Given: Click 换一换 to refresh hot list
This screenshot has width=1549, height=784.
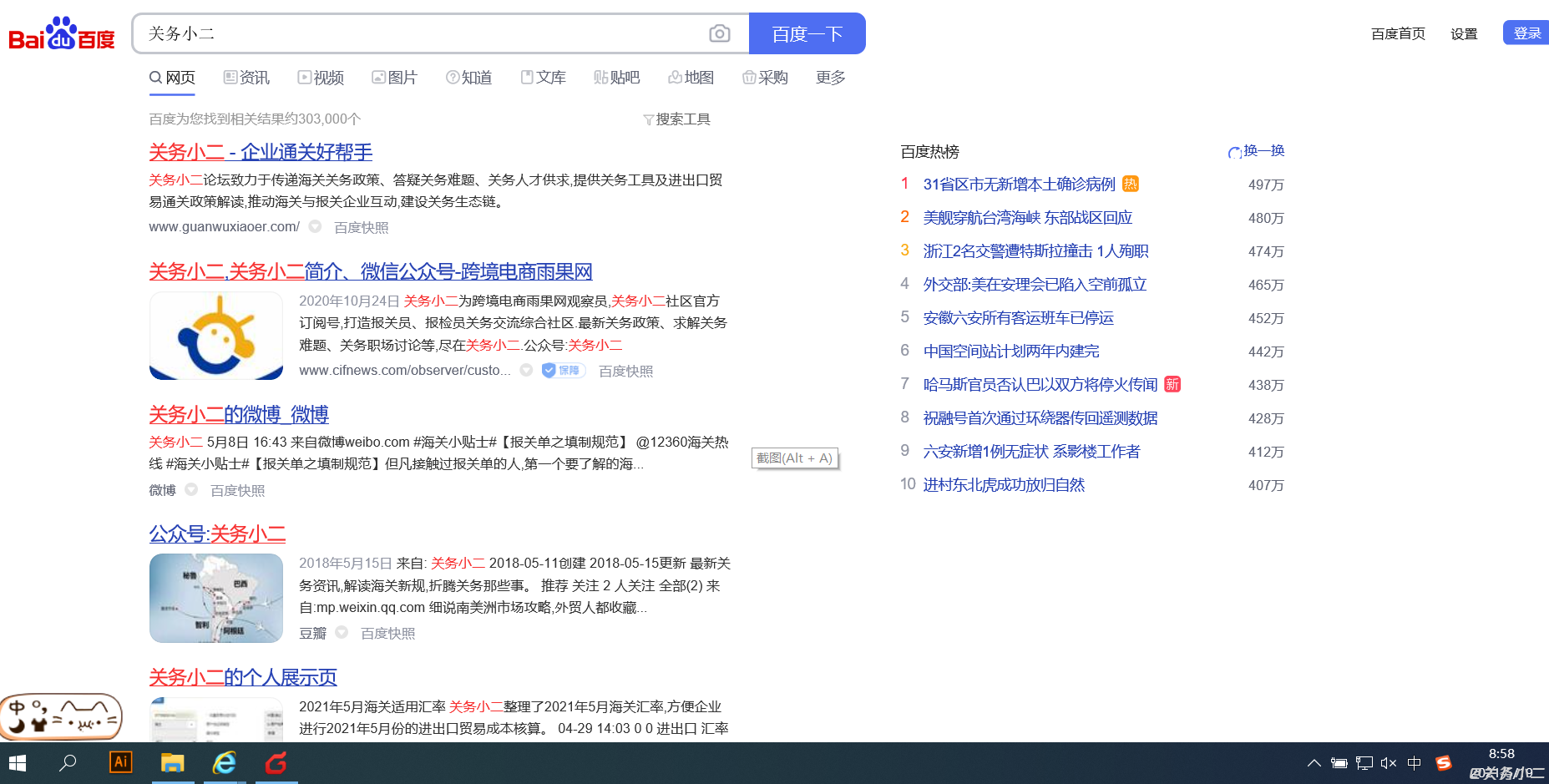Looking at the screenshot, I should click(x=1256, y=151).
